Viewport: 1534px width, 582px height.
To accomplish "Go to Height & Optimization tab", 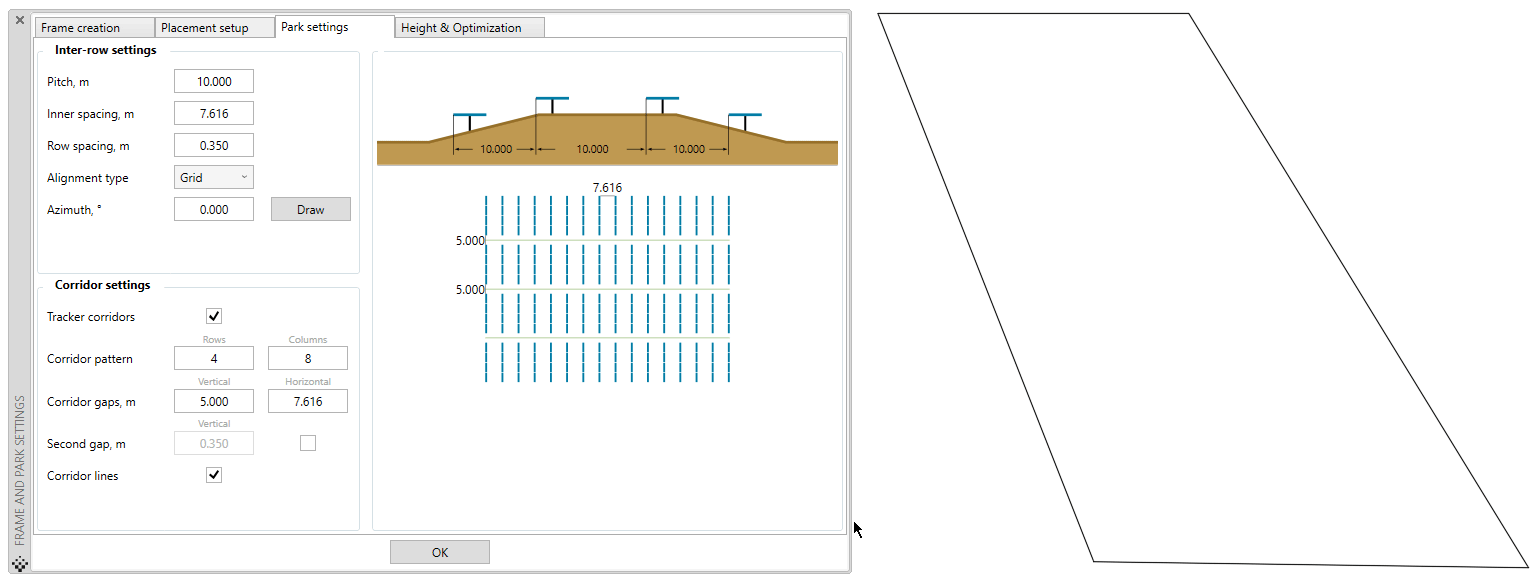I will pyautogui.click(x=469, y=28).
